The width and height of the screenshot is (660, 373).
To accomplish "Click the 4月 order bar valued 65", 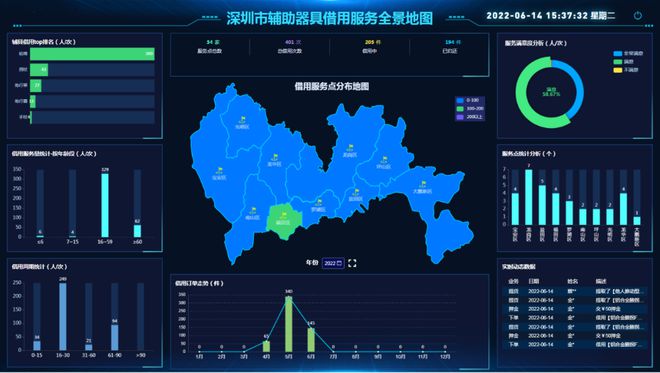I will point(266,346).
